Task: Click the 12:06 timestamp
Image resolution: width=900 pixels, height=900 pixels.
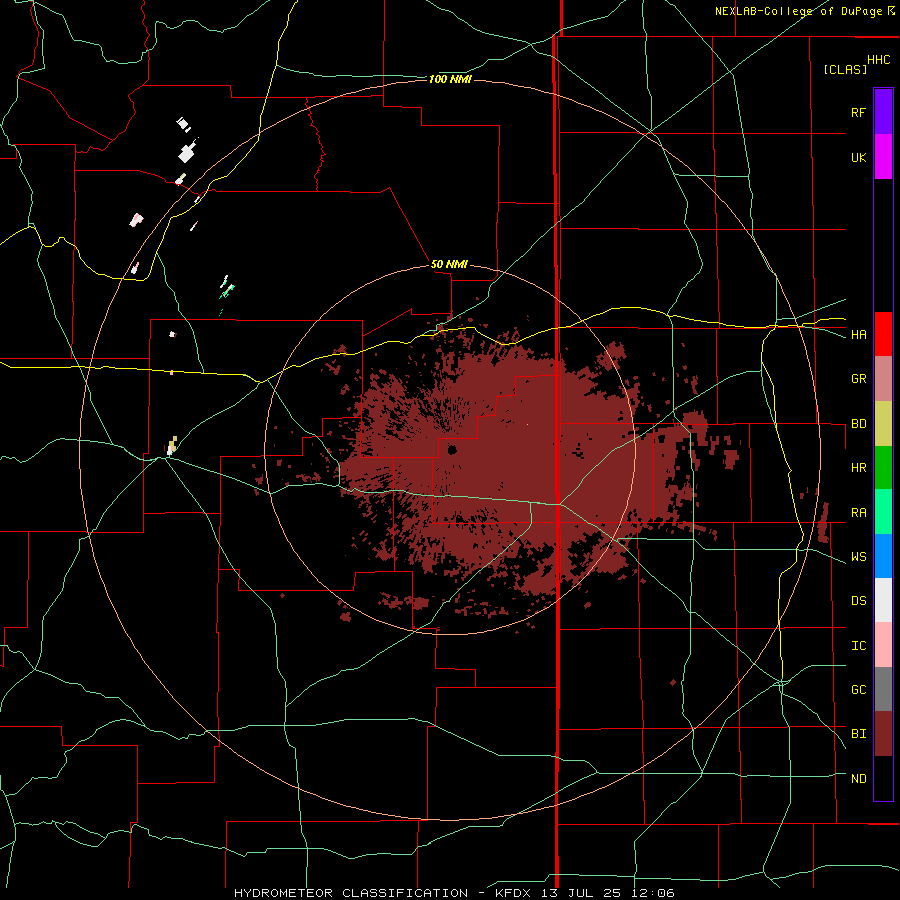Action: (x=653, y=893)
